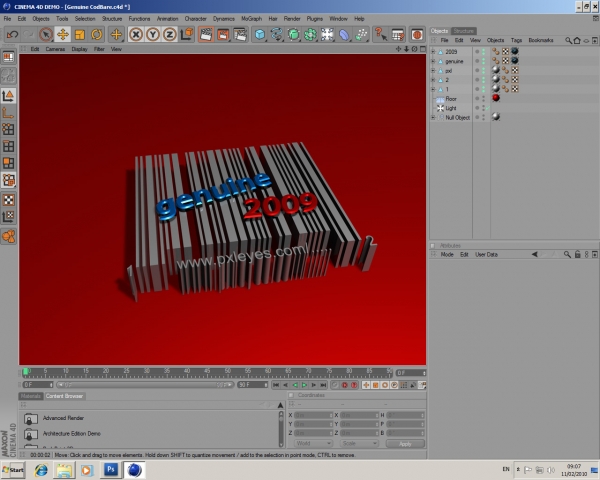This screenshot has height=480, width=600.
Task: Toggle visibility dots for 2009 object
Action: pyautogui.click(x=483, y=51)
